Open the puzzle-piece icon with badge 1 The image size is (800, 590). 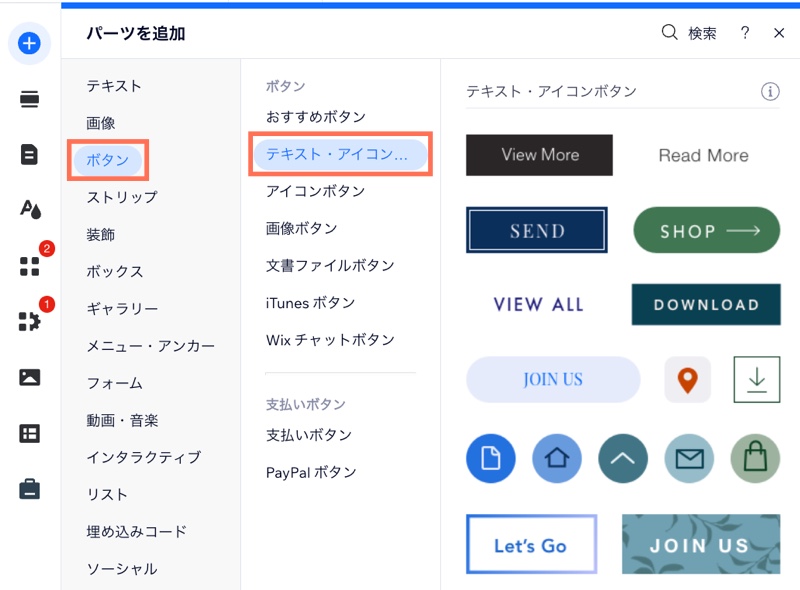tap(30, 322)
